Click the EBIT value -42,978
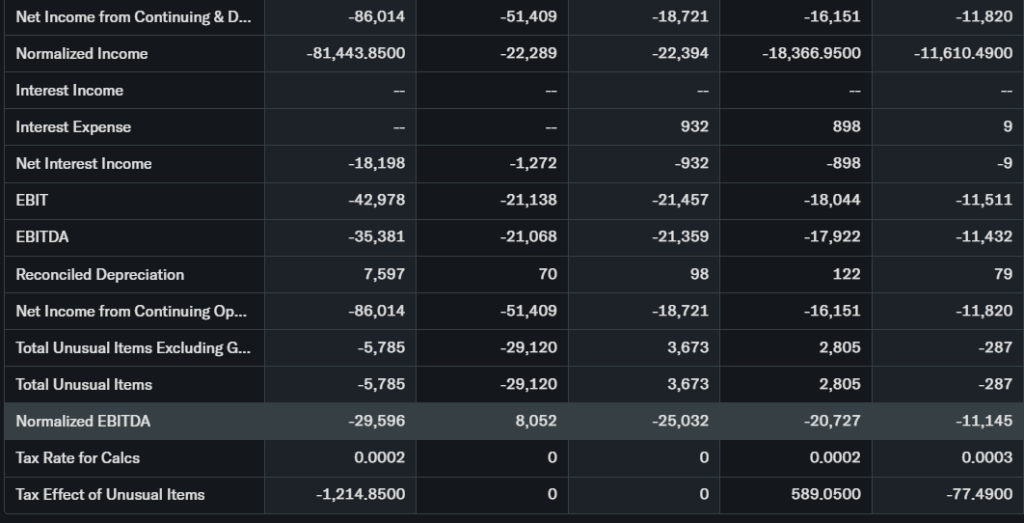 pos(377,200)
